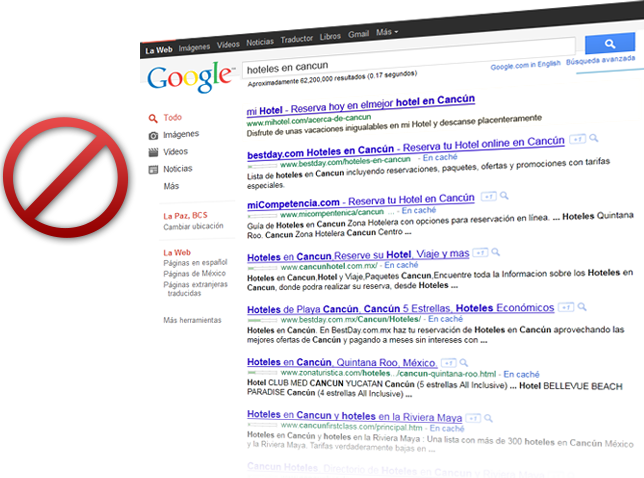Open Videos film icon in sidebar
644x478 pixels.
pyautogui.click(x=153, y=152)
